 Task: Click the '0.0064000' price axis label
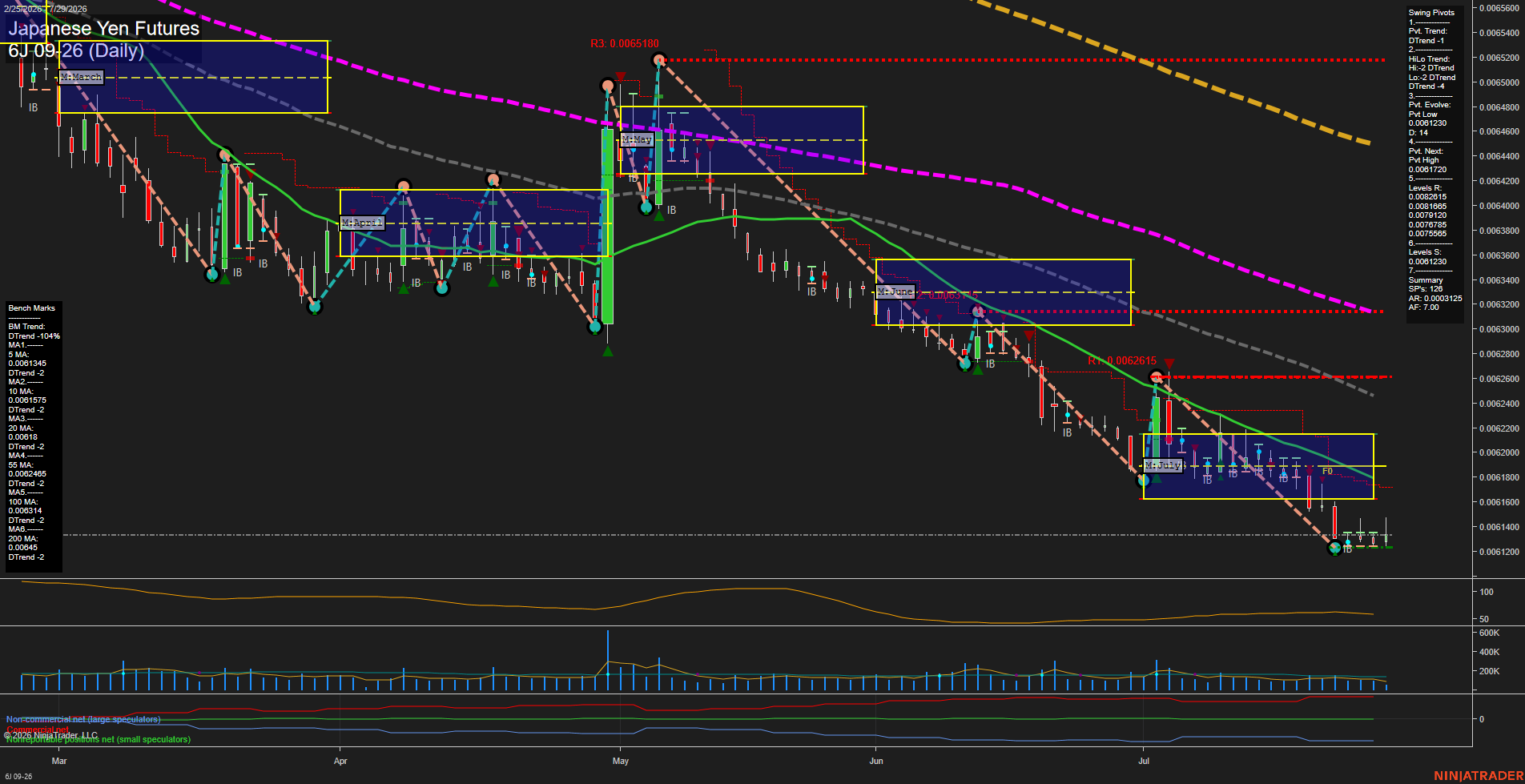point(1499,206)
